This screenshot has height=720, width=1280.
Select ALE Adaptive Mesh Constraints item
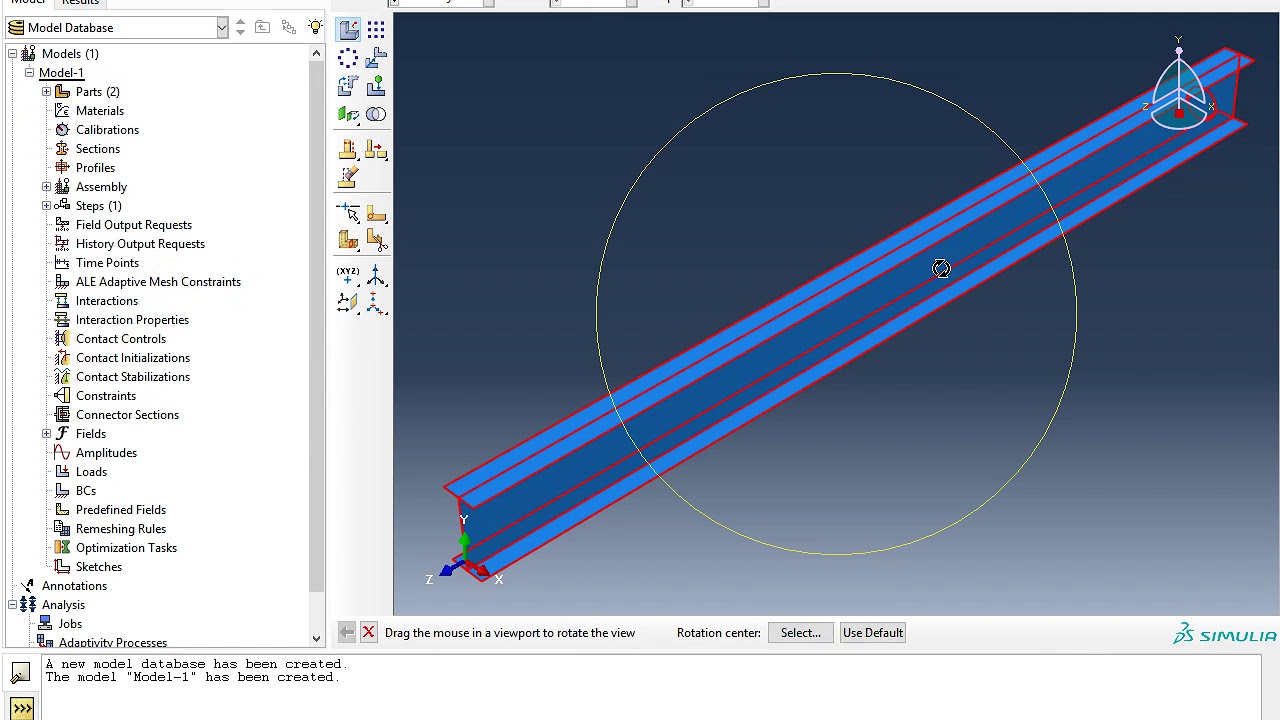(x=158, y=282)
